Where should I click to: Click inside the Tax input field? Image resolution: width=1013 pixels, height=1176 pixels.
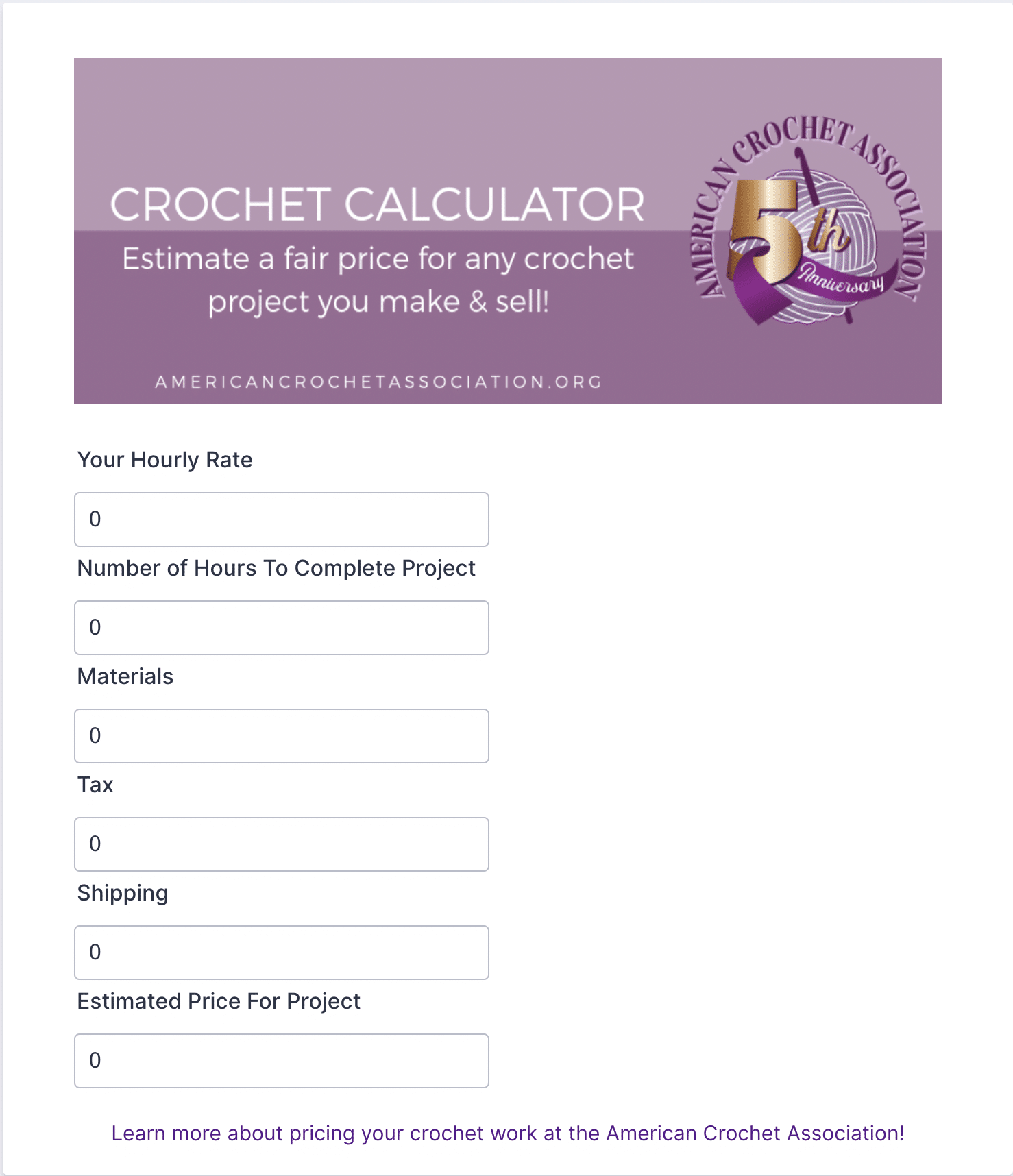click(x=282, y=844)
